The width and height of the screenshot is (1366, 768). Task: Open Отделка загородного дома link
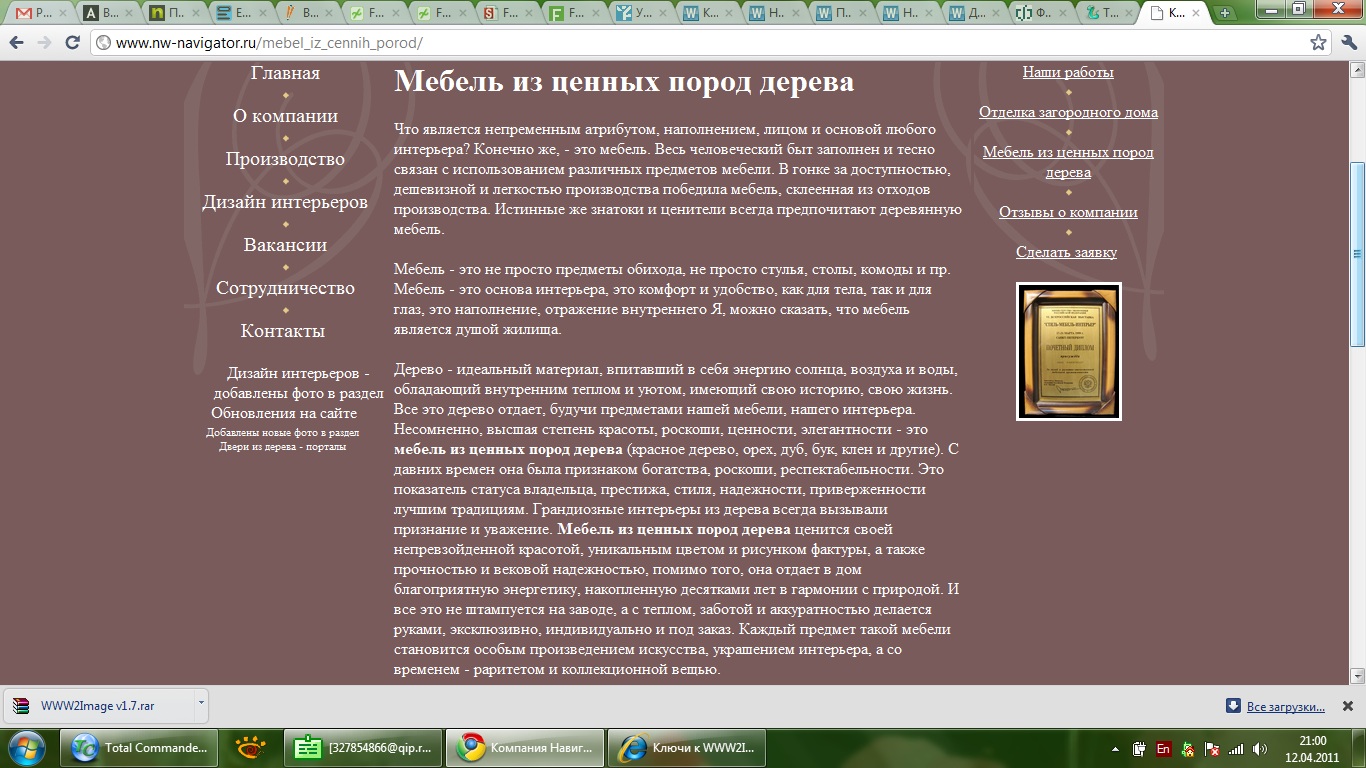click(1068, 112)
